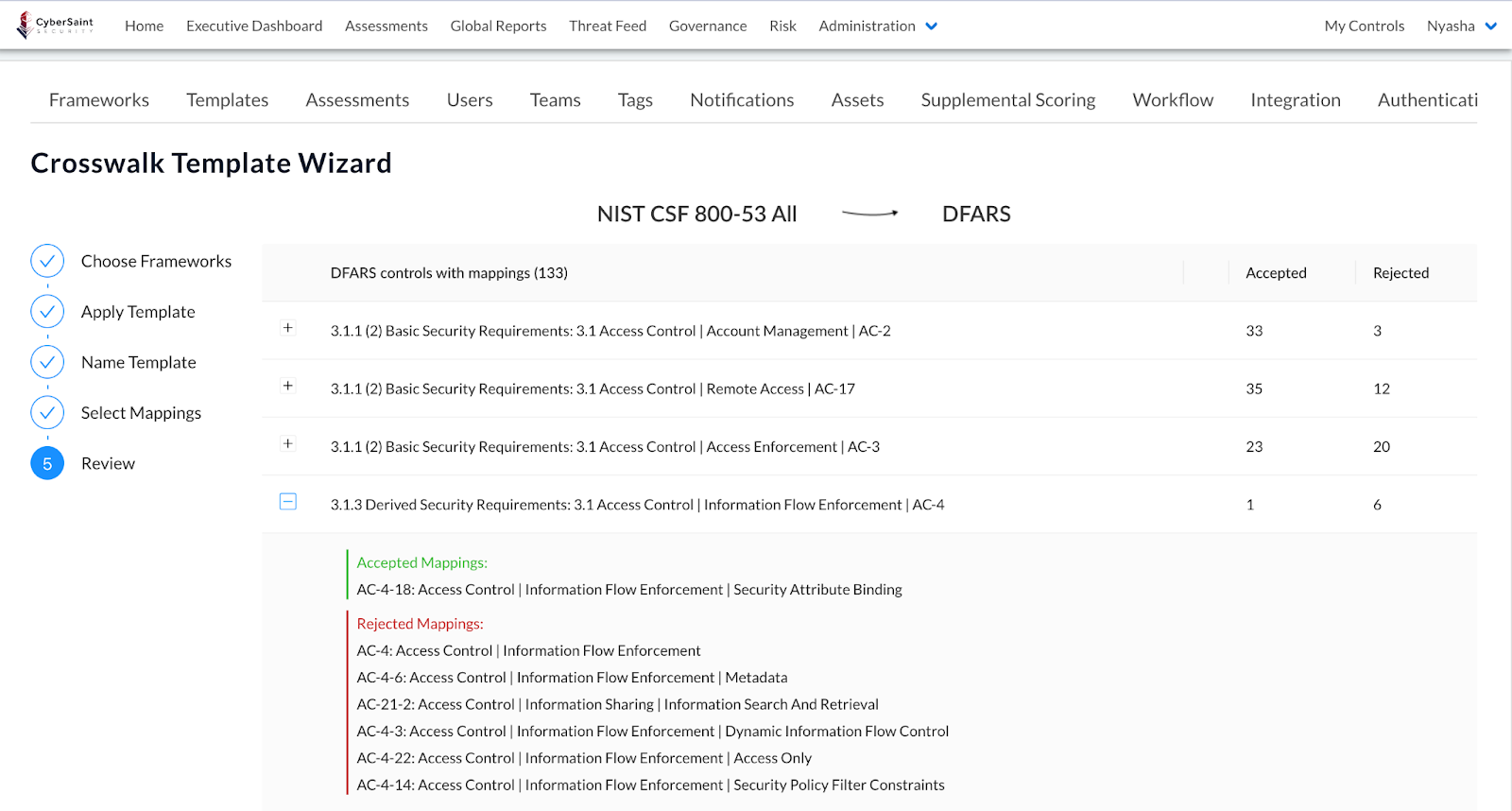1512x811 pixels.
Task: Click the Choose Frameworks step checkmark circle
Action: (x=47, y=261)
